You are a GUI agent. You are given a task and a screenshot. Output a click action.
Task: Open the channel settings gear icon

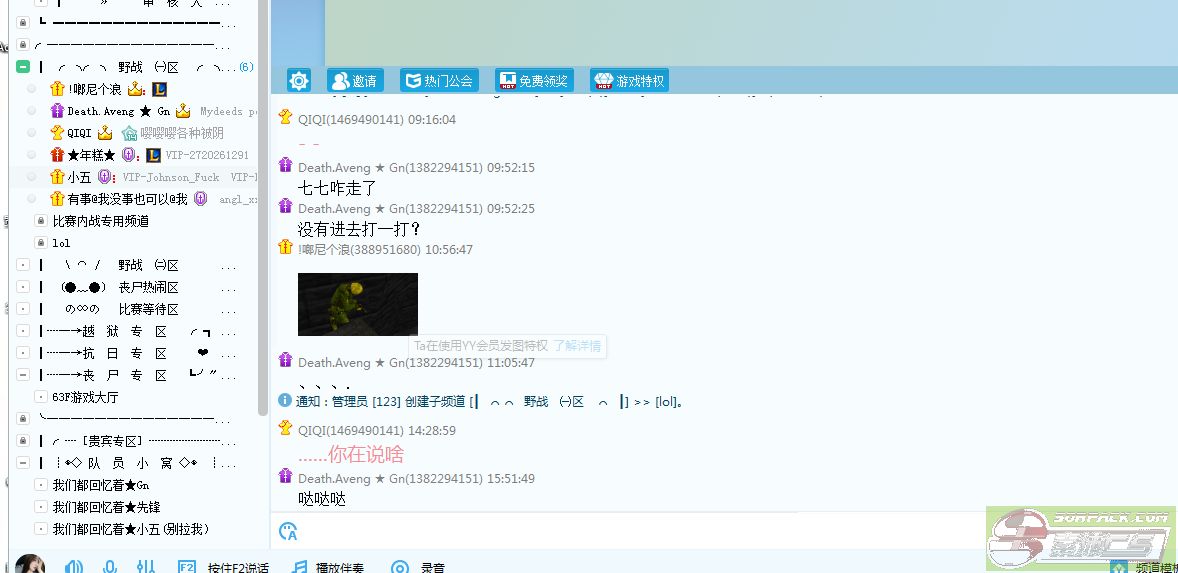coord(299,81)
